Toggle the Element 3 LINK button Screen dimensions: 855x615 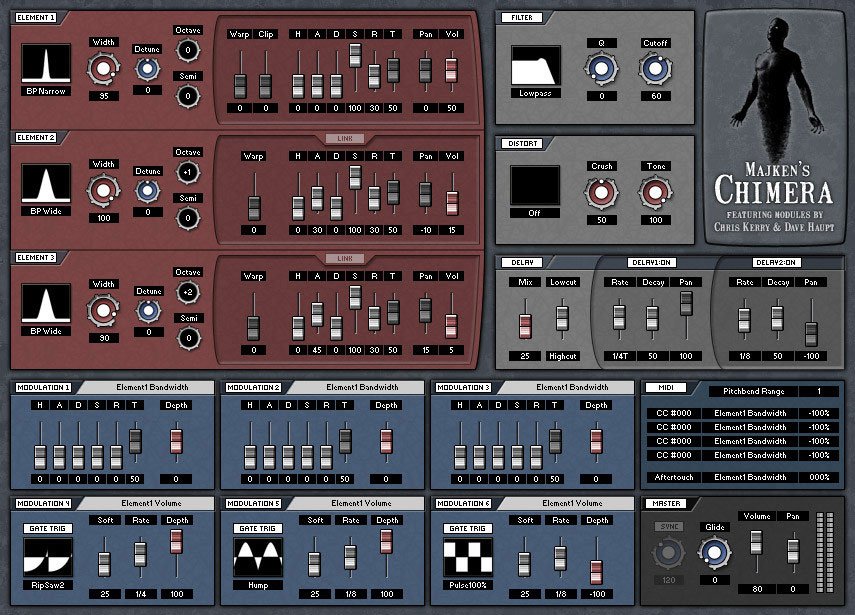pyautogui.click(x=345, y=258)
